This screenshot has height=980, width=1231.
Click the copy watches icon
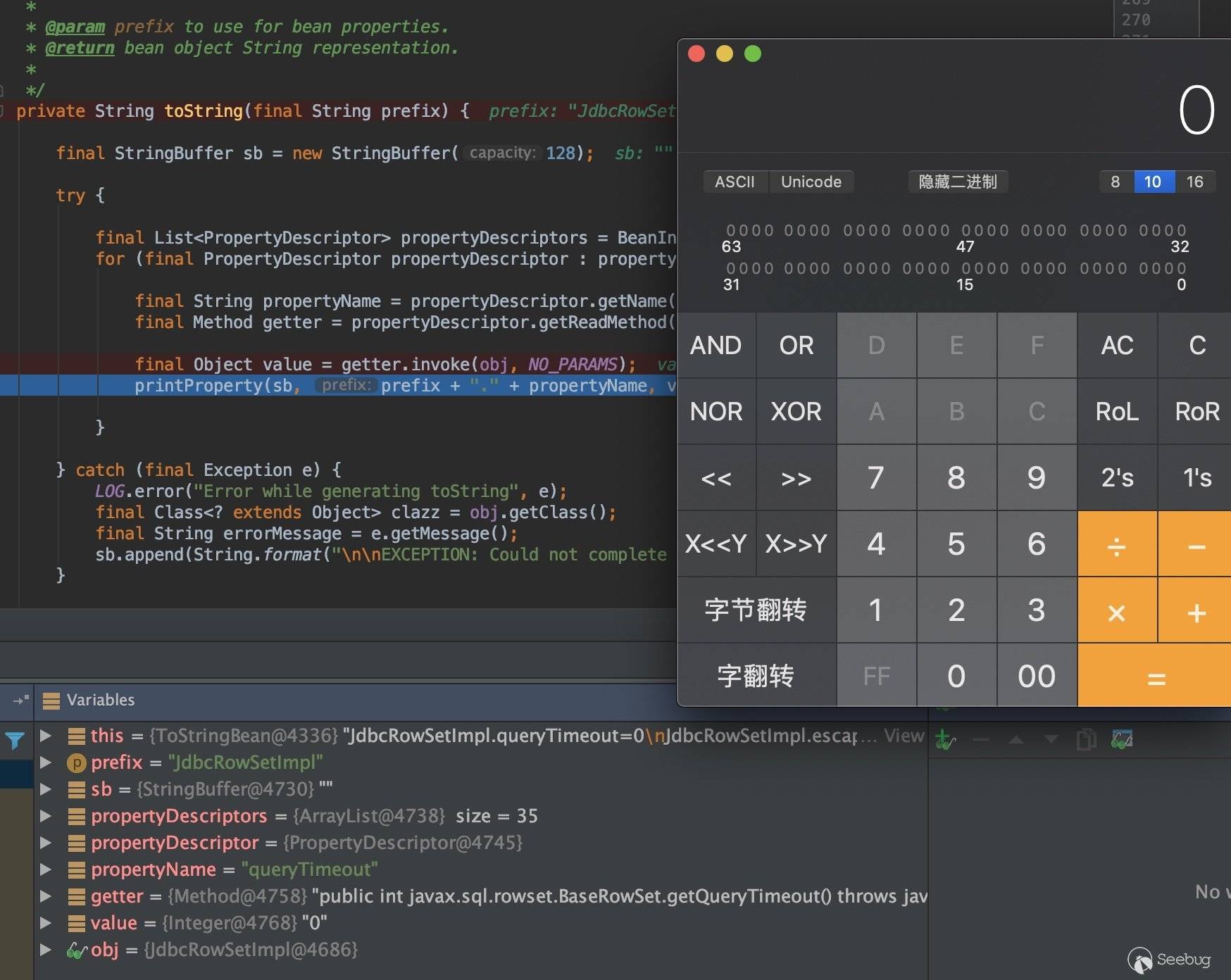1086,740
